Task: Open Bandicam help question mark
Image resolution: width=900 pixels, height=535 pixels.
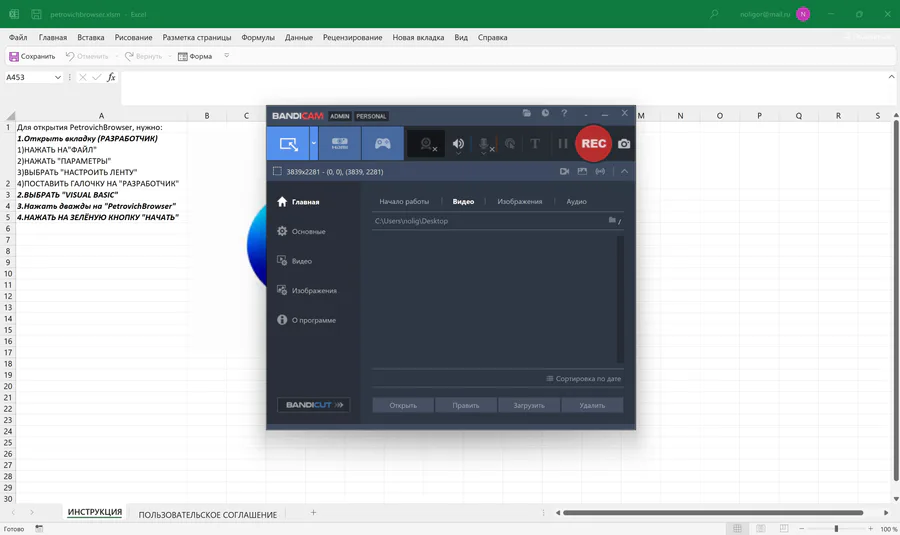Action: click(564, 113)
